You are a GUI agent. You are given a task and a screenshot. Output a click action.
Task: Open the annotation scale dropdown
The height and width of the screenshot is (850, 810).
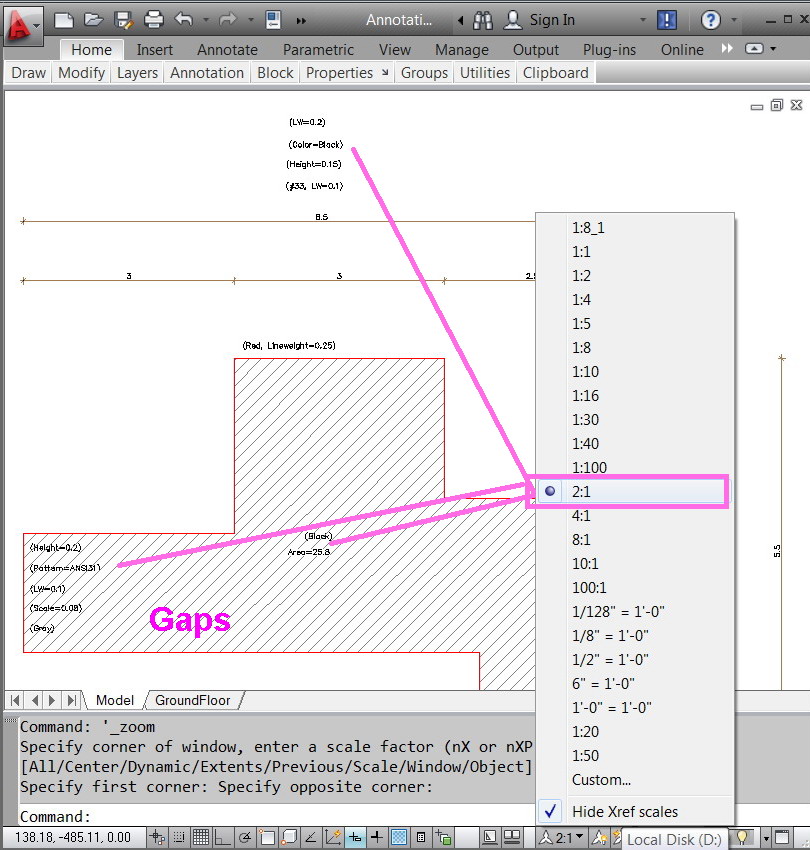click(x=578, y=838)
